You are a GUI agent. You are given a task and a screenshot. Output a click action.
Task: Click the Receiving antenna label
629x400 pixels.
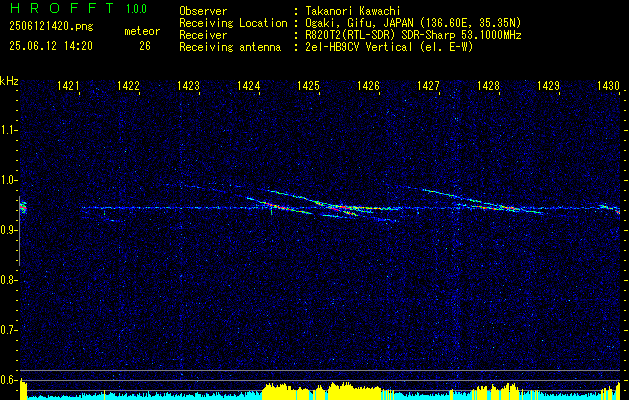pyautogui.click(x=230, y=47)
